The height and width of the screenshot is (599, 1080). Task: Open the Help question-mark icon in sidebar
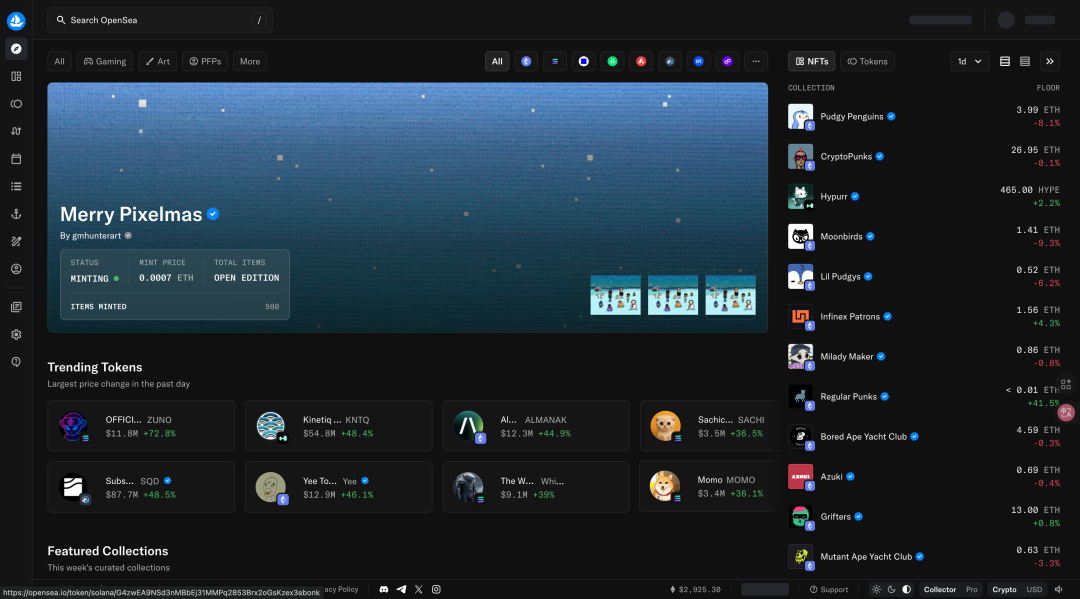[x=16, y=362]
